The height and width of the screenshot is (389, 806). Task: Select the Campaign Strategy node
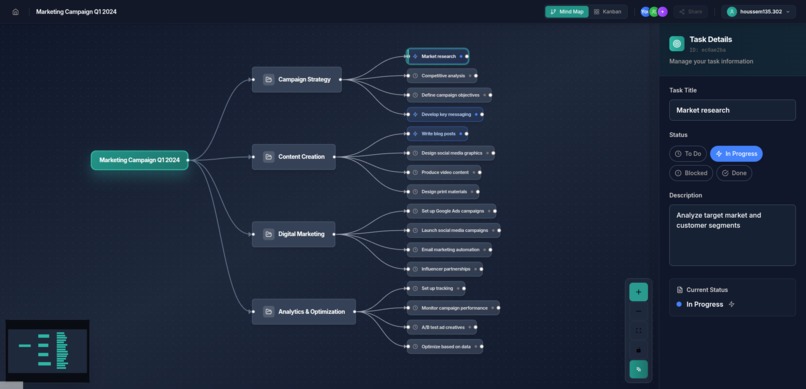click(297, 80)
